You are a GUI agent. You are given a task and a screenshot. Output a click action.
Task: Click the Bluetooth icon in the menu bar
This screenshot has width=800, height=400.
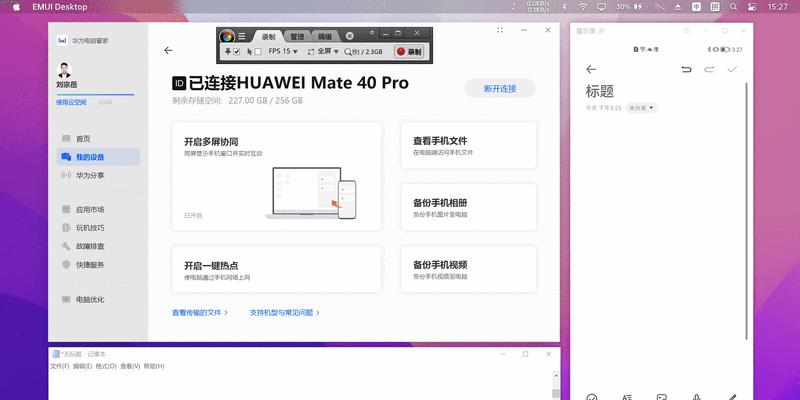[x=564, y=7]
